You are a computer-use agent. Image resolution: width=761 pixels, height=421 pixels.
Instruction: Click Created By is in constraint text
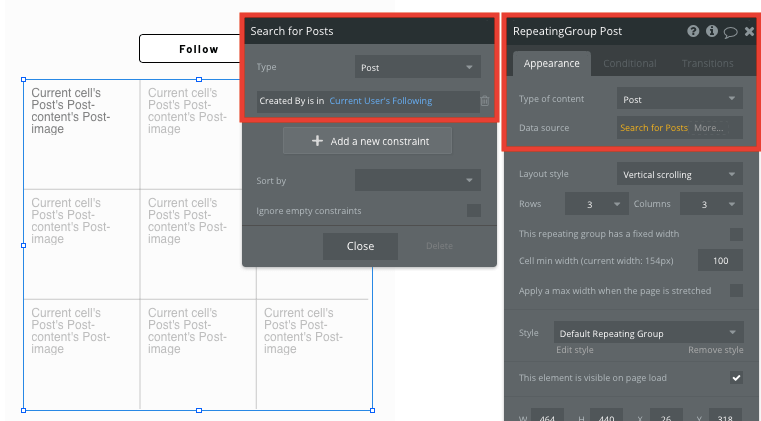(x=292, y=101)
